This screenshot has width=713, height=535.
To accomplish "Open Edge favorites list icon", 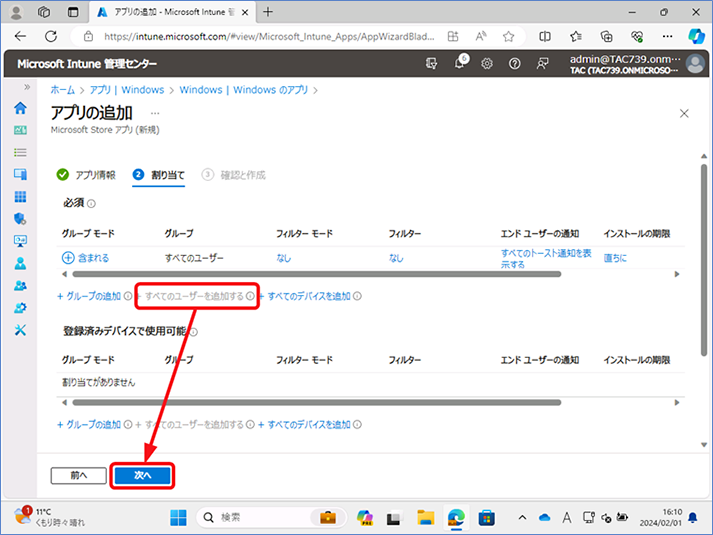I will [576, 36].
